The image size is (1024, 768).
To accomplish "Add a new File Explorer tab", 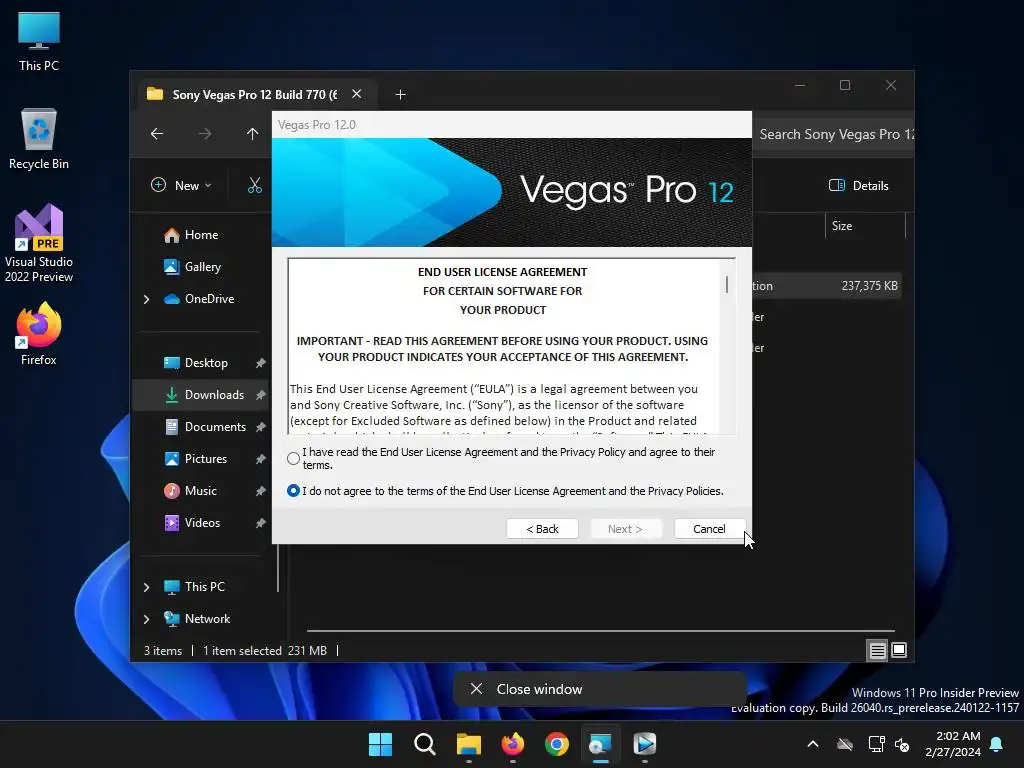I will 400,95.
